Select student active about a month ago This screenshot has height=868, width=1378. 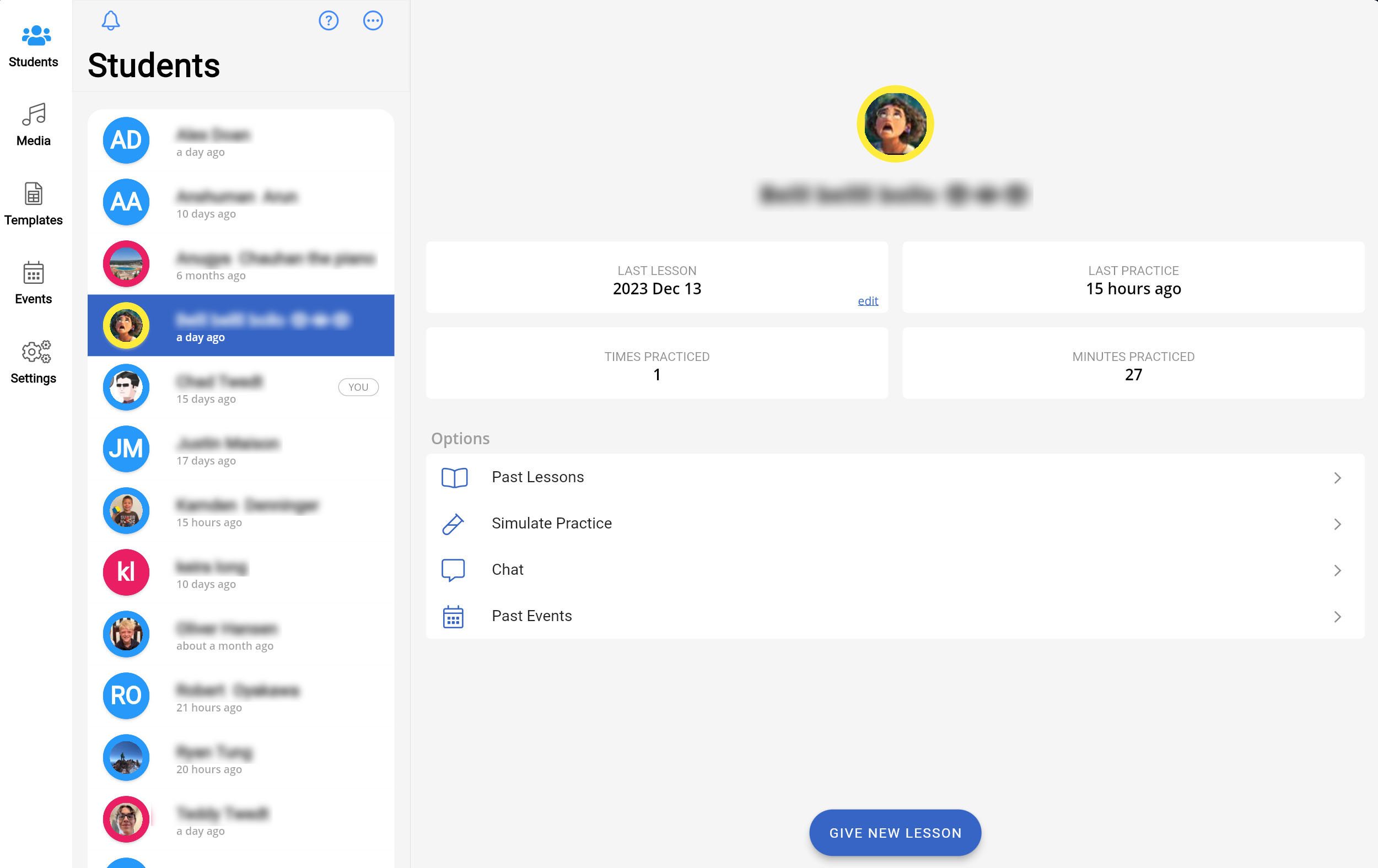coord(241,634)
